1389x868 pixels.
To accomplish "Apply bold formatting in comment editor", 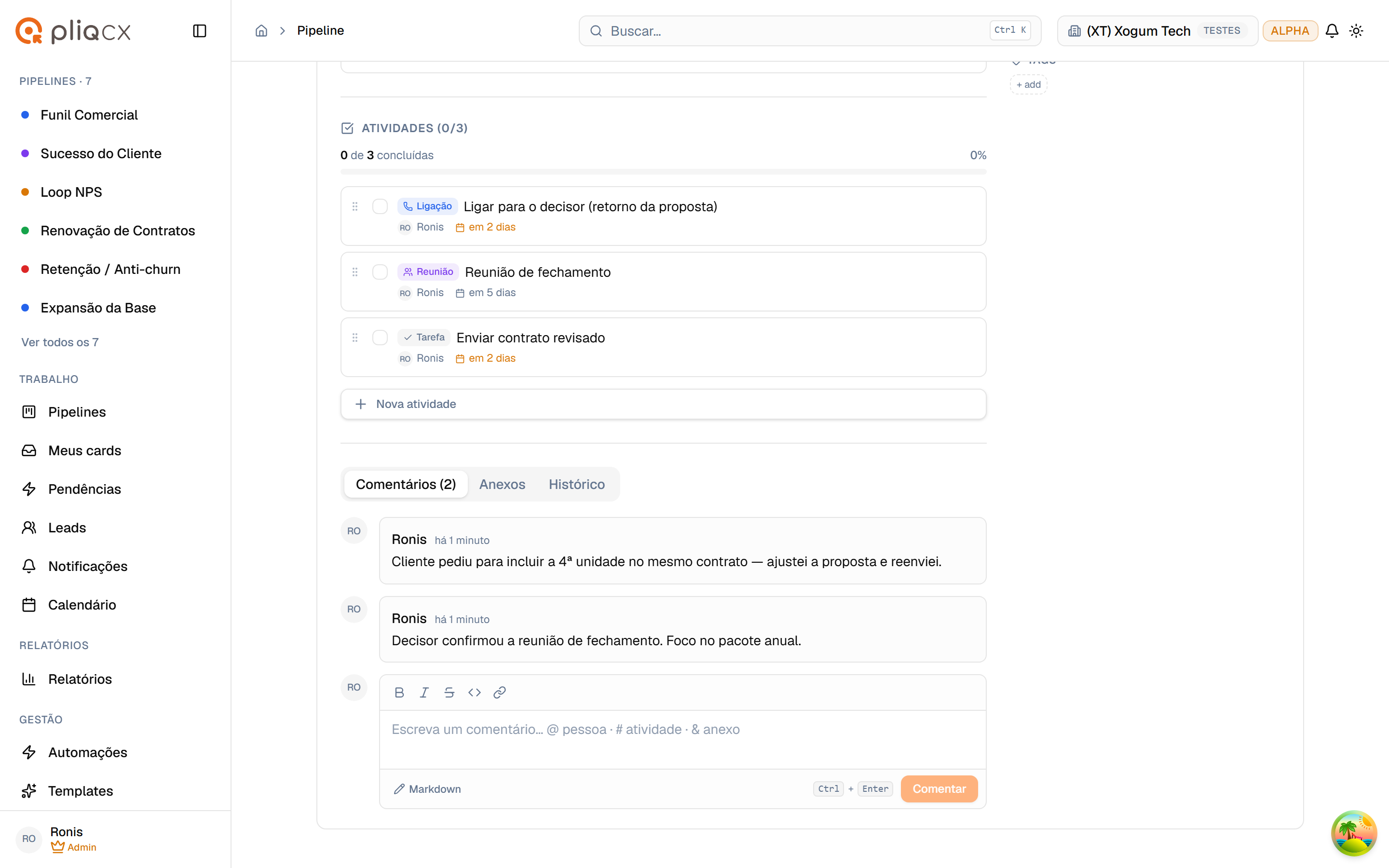I will tap(399, 692).
